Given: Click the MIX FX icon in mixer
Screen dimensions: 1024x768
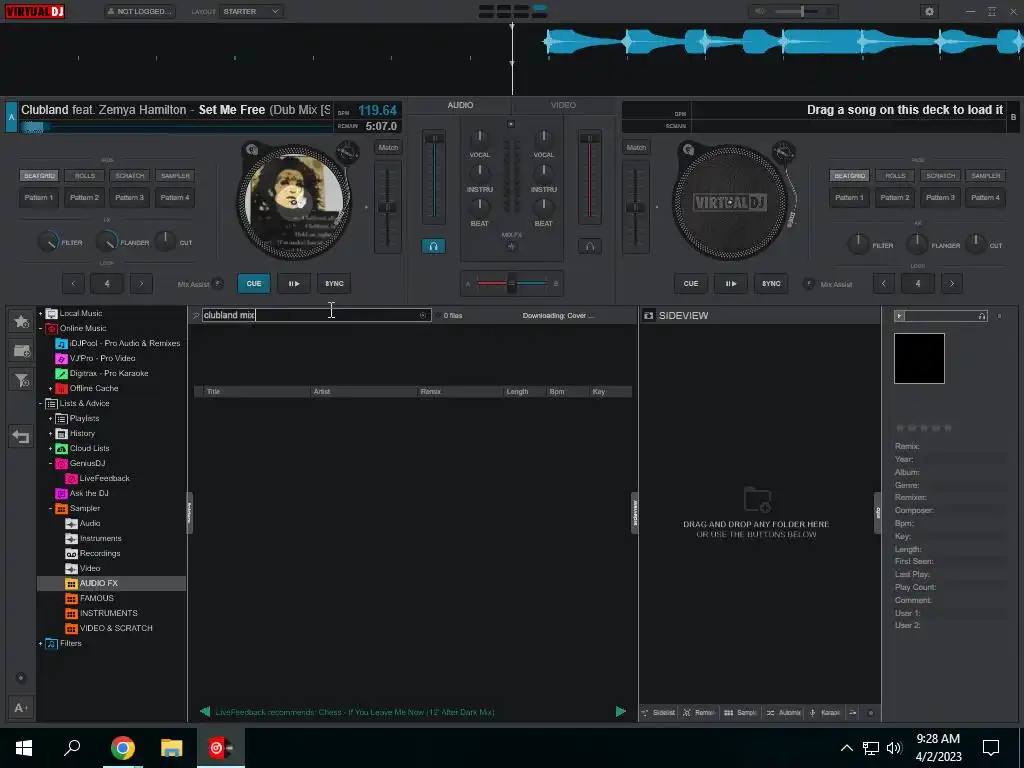Looking at the screenshot, I should [511, 247].
